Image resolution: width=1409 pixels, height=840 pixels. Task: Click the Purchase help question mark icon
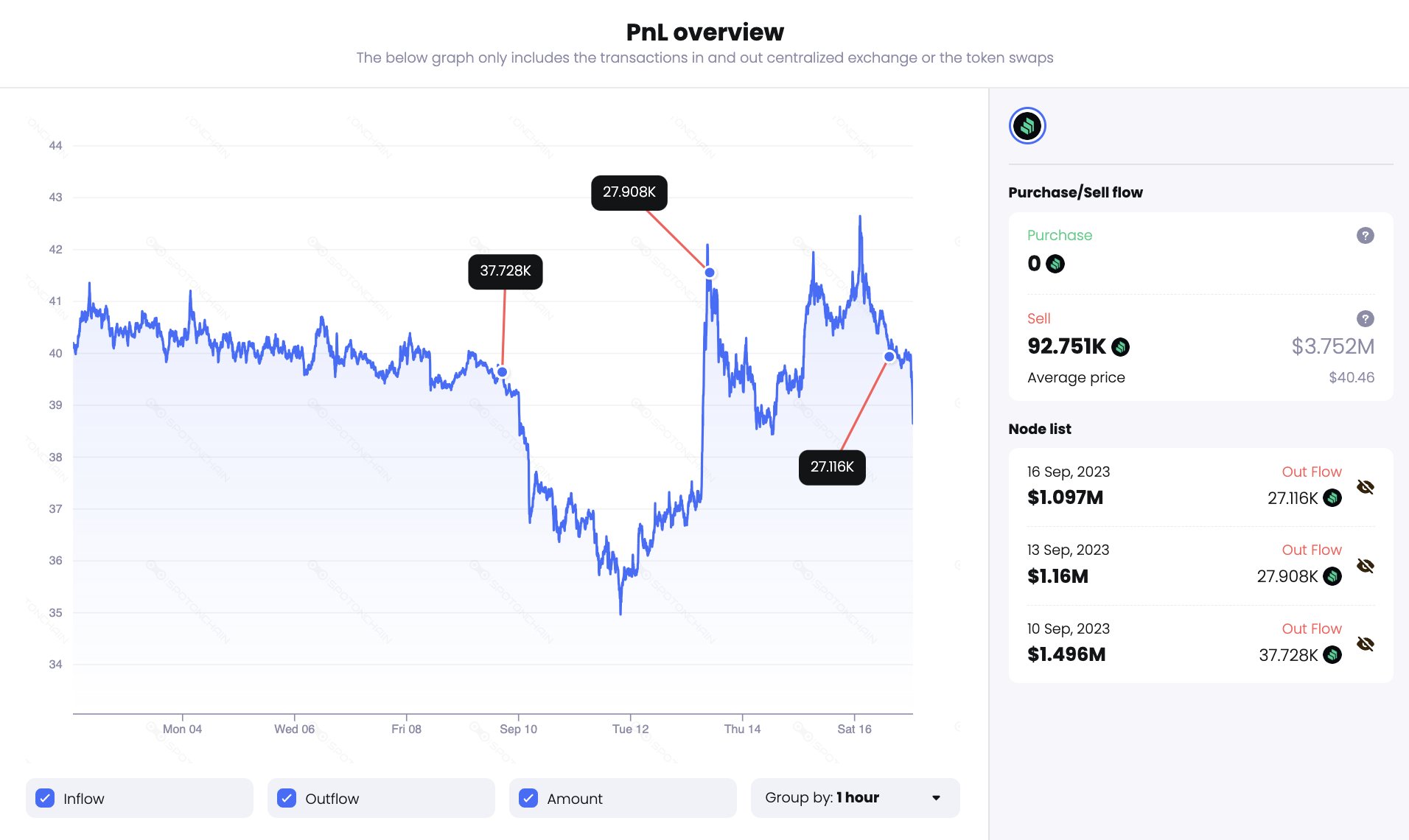point(1365,236)
